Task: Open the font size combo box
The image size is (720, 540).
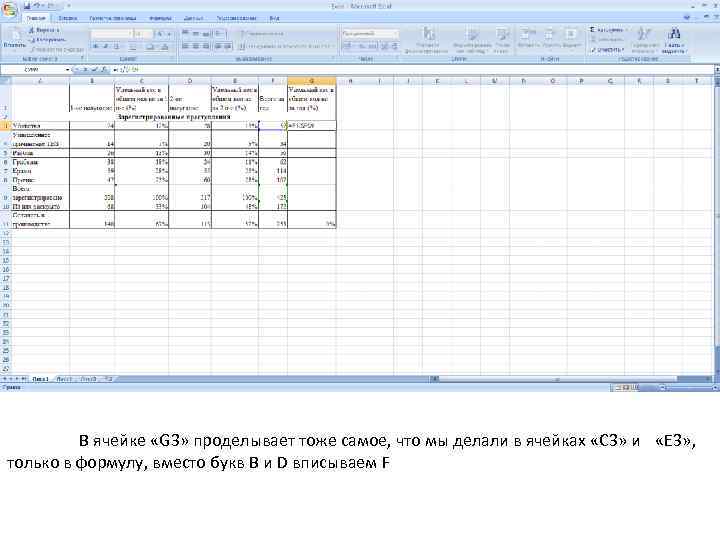Action: pos(143,34)
